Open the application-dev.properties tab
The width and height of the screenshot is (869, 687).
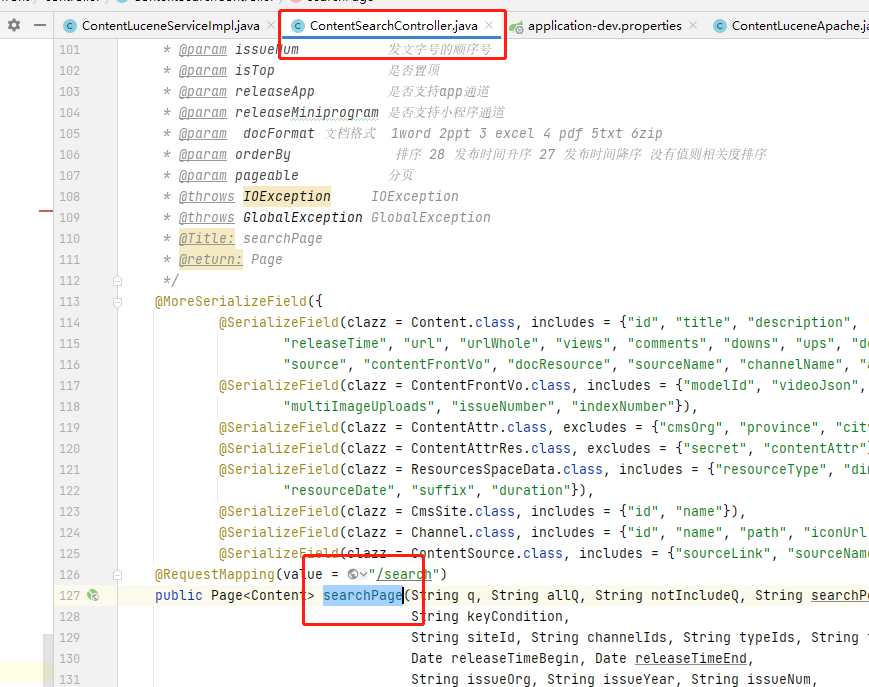[604, 26]
